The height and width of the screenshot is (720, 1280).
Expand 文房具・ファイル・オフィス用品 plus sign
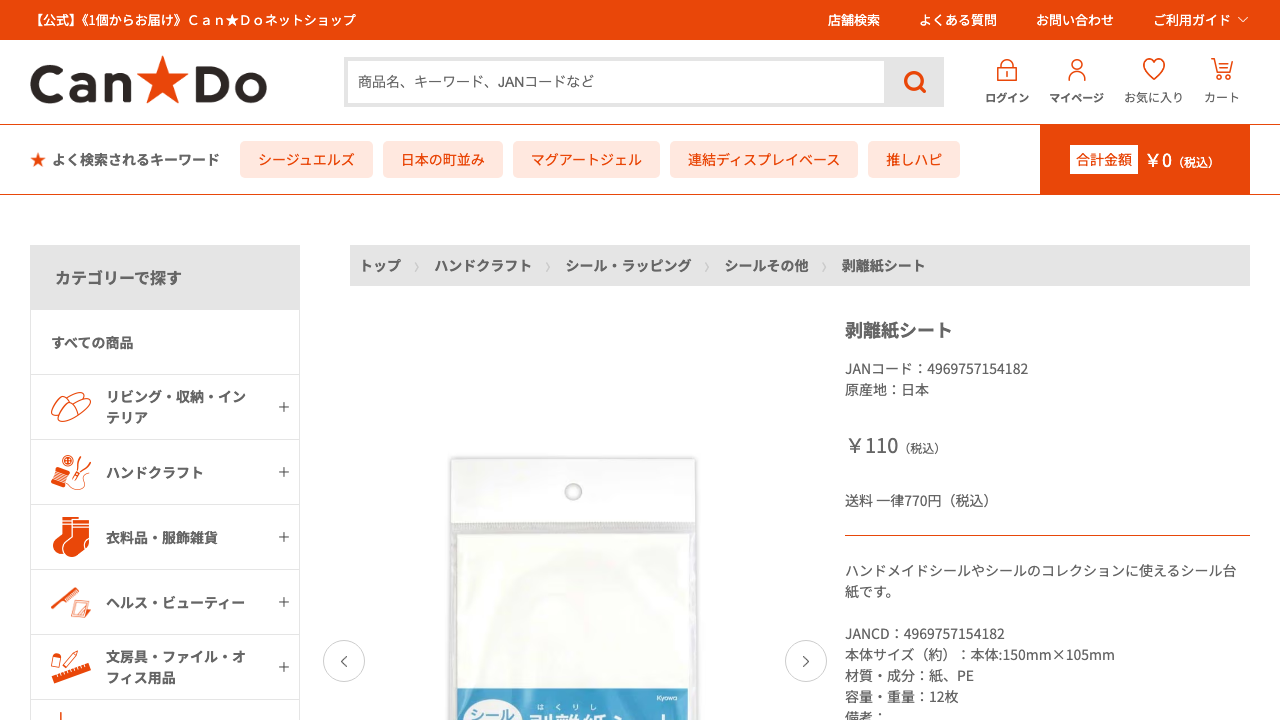tap(284, 667)
